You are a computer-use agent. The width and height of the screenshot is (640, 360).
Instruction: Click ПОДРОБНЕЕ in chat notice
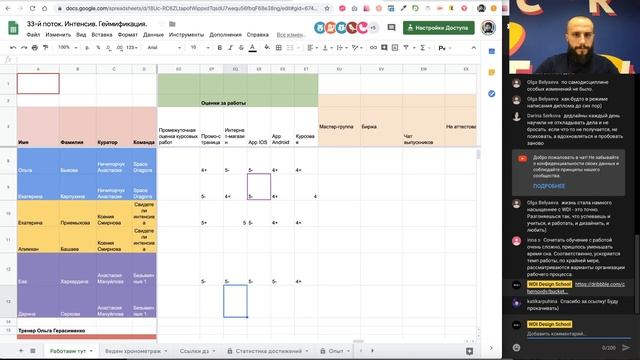click(549, 186)
